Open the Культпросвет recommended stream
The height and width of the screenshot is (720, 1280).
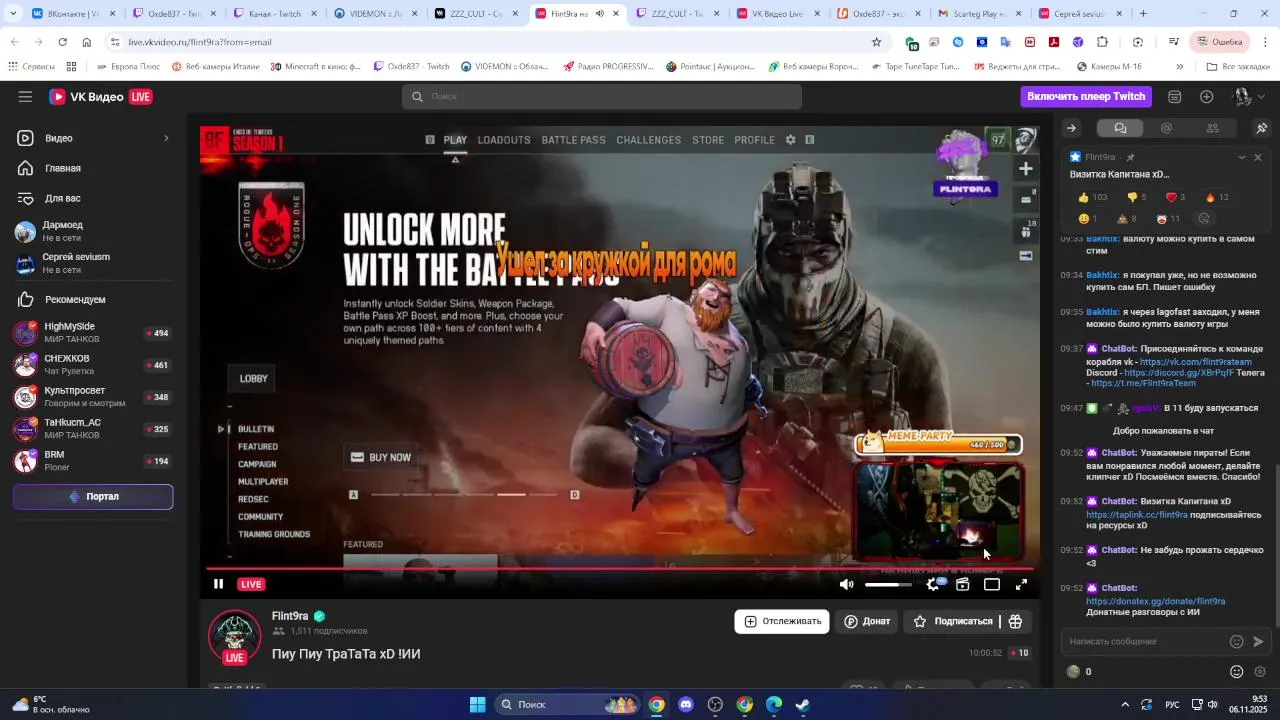[93, 397]
